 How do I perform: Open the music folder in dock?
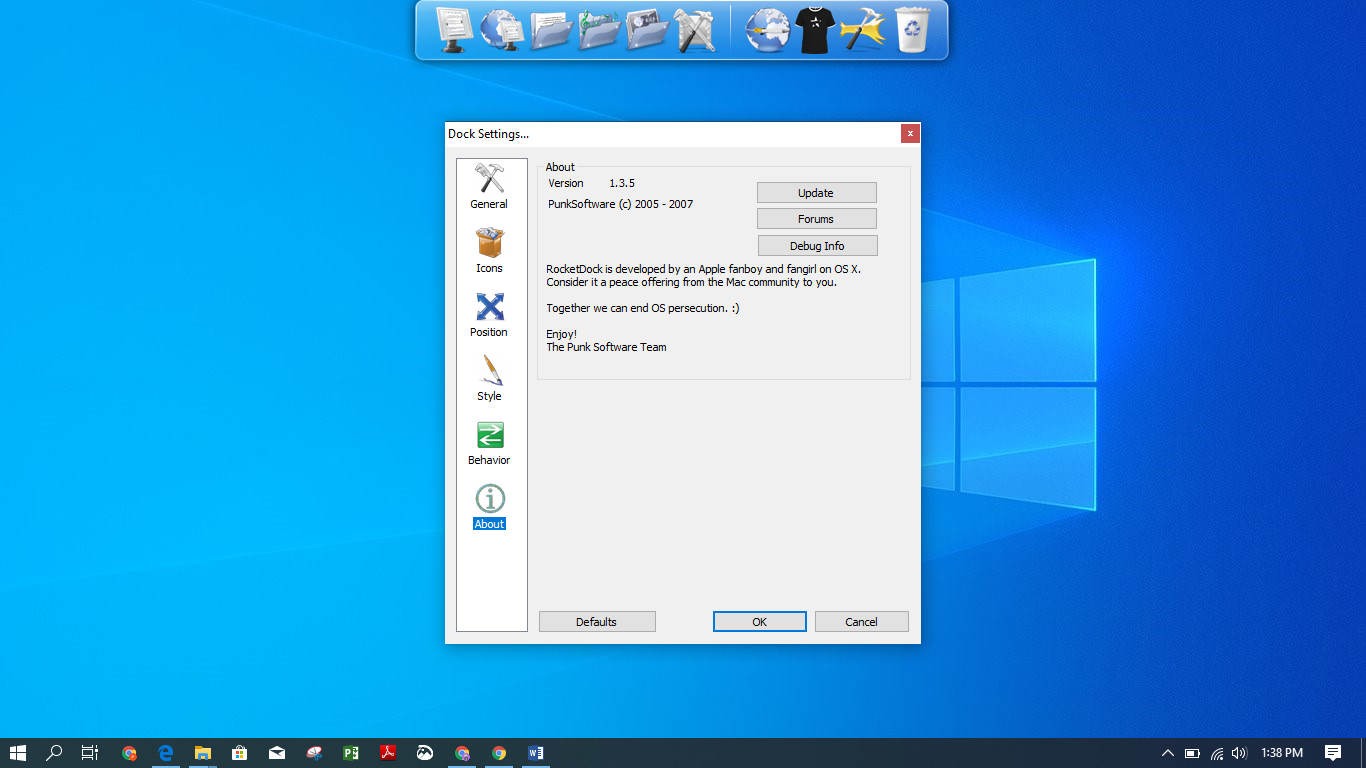[598, 30]
